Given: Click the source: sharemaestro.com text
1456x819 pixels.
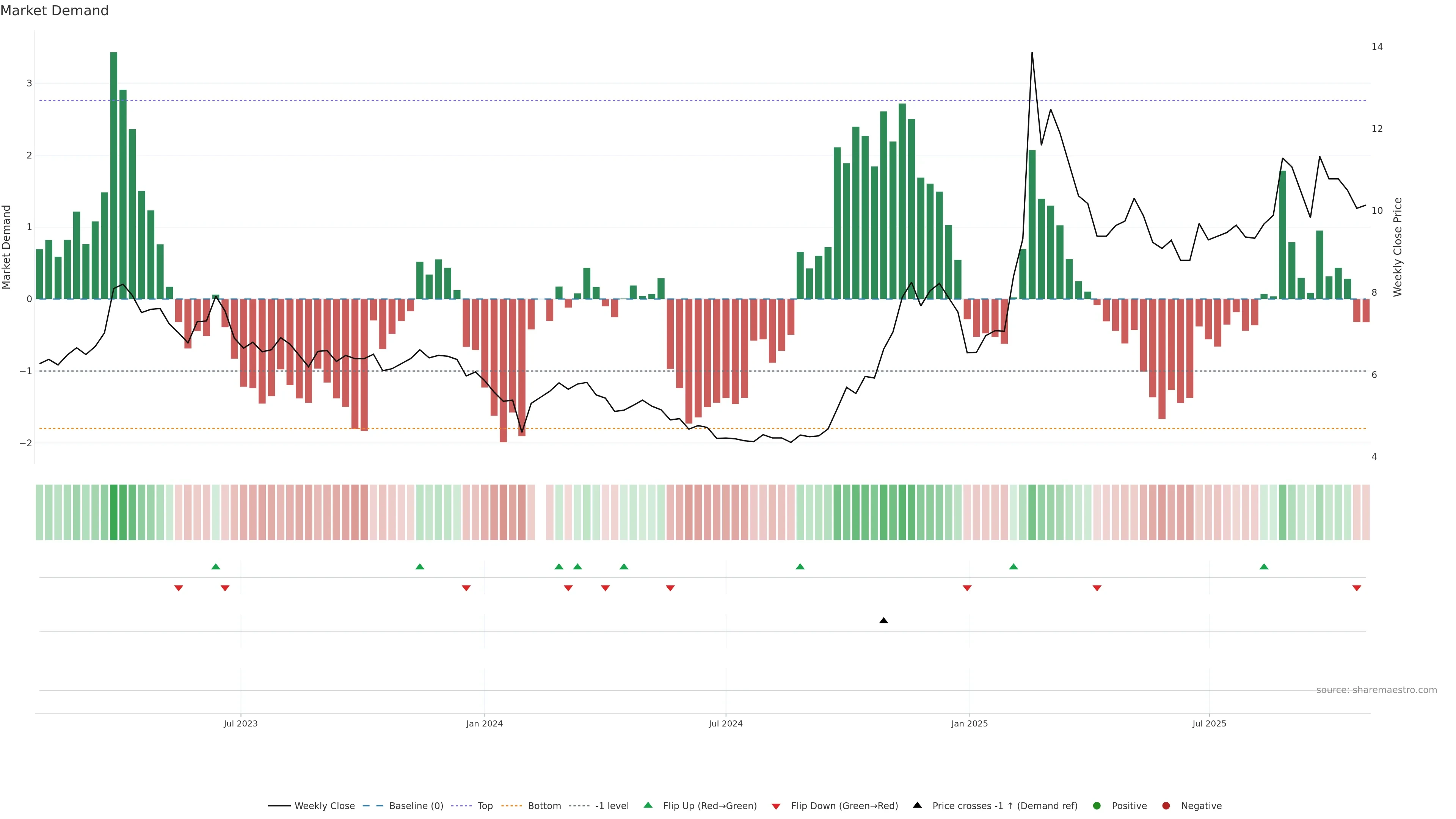Looking at the screenshot, I should point(1376,690).
